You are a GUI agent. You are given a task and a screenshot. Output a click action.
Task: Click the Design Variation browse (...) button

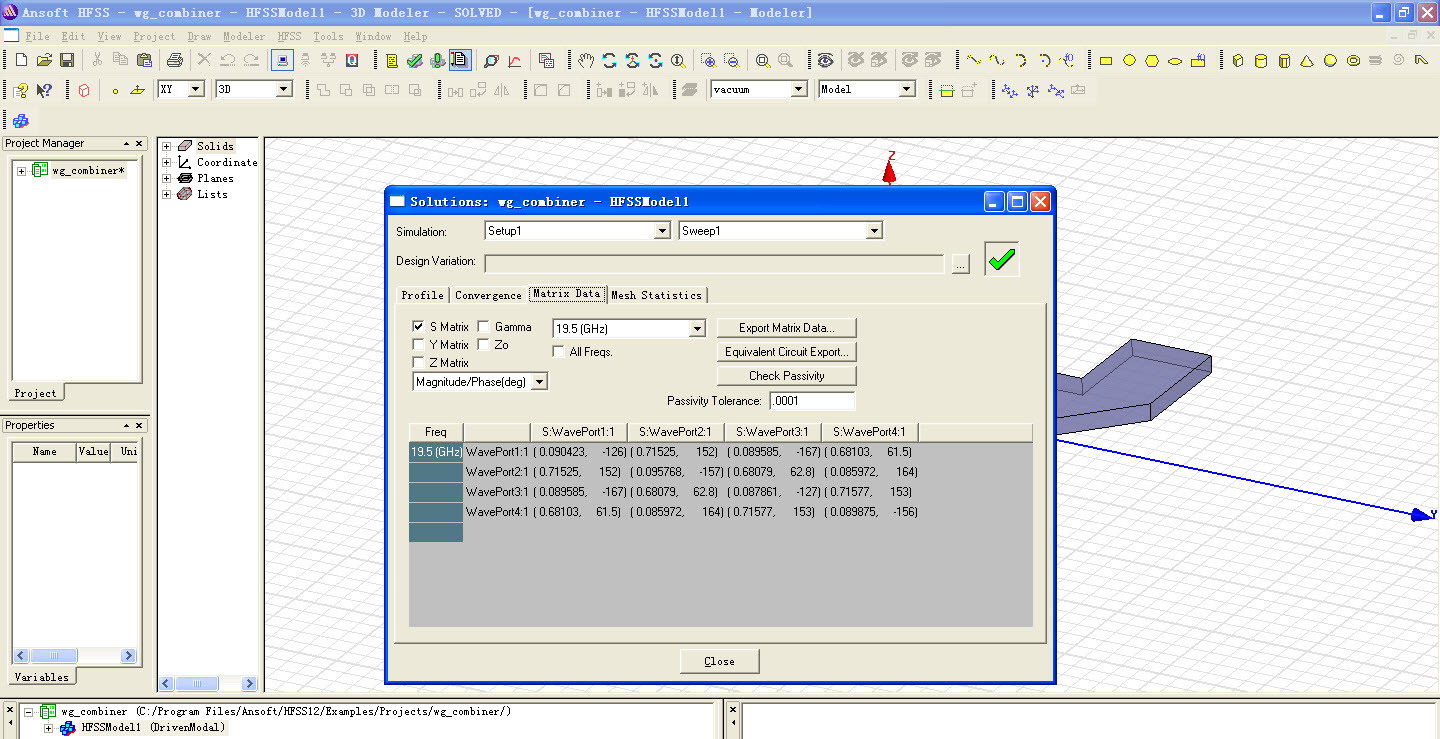pyautogui.click(x=961, y=264)
